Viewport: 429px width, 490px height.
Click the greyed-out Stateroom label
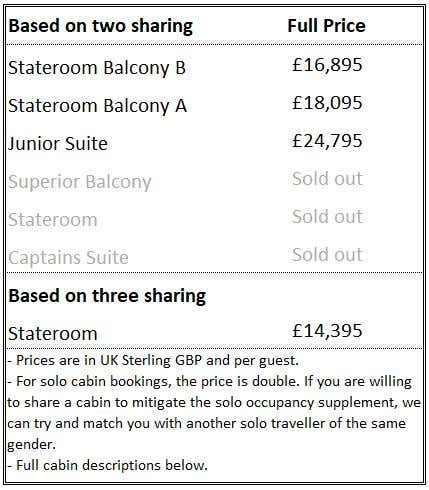(x=53, y=220)
